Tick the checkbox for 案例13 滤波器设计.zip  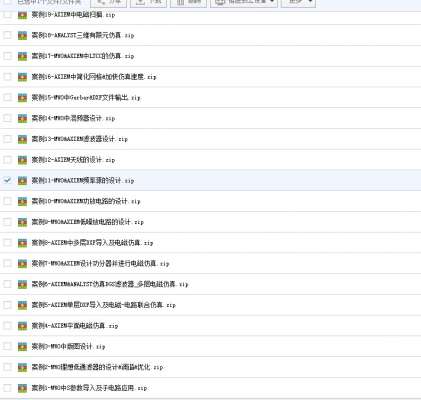coord(7,138)
